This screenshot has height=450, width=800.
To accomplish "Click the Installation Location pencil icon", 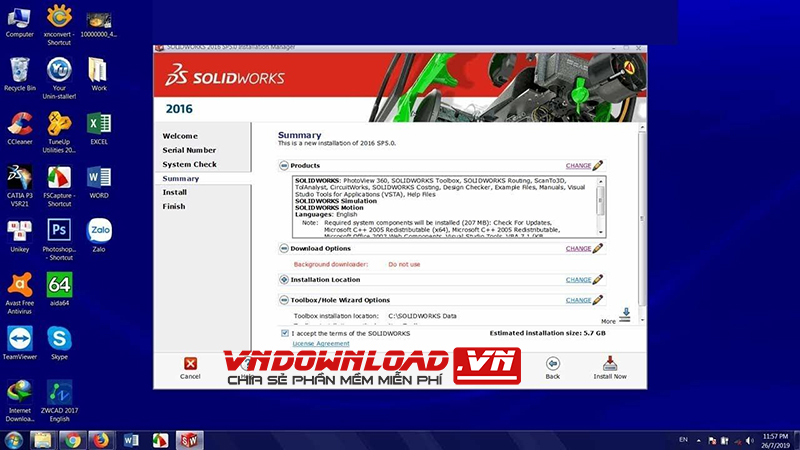I will click(597, 280).
